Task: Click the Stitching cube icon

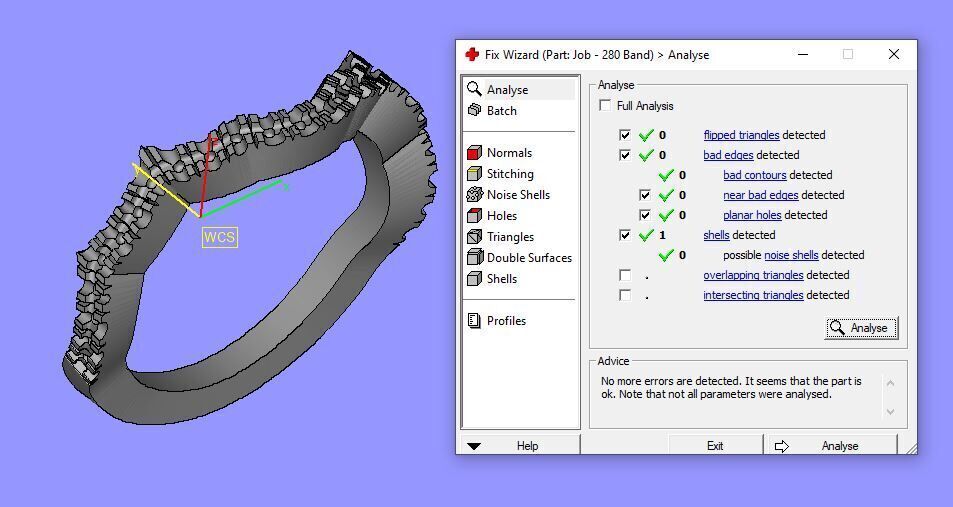Action: point(474,174)
